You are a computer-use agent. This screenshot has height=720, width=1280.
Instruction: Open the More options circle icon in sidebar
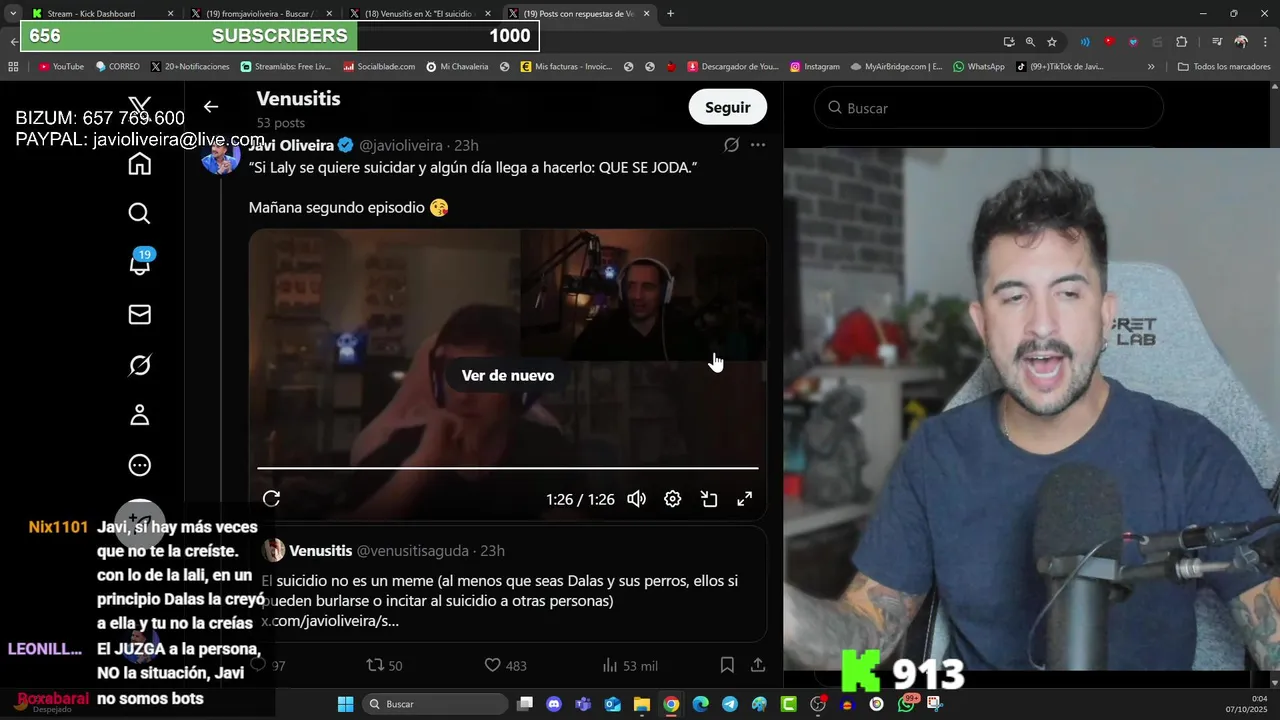(x=140, y=465)
